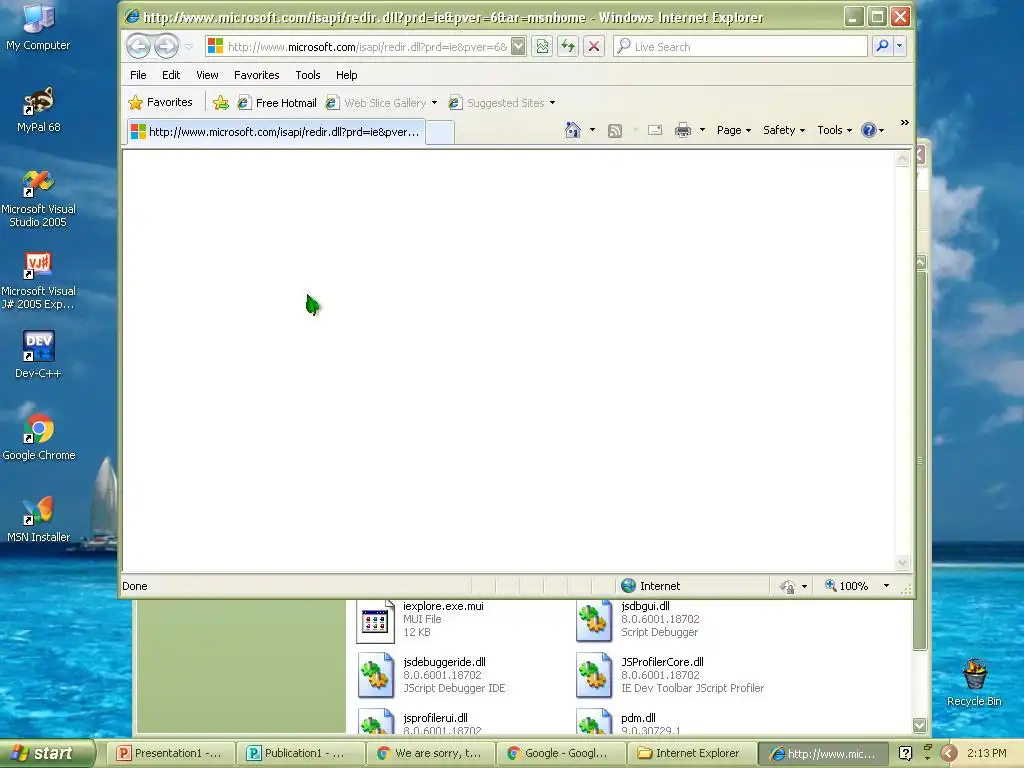The width and height of the screenshot is (1024, 768).
Task: Switch to Presentation1 taskbar button
Action: tap(169, 753)
